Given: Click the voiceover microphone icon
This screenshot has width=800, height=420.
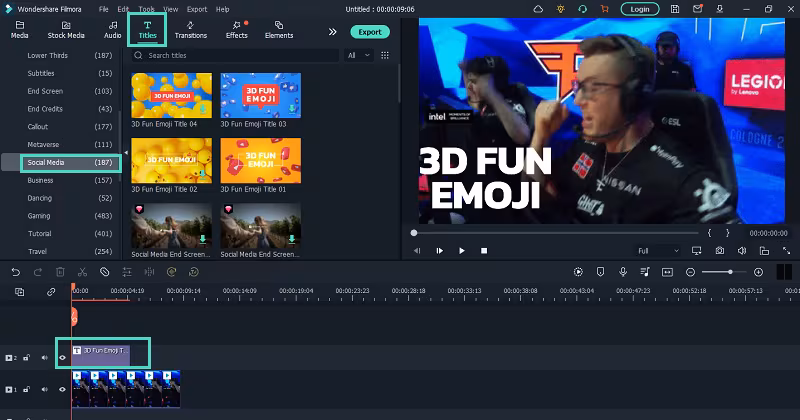Looking at the screenshot, I should pyautogui.click(x=623, y=272).
